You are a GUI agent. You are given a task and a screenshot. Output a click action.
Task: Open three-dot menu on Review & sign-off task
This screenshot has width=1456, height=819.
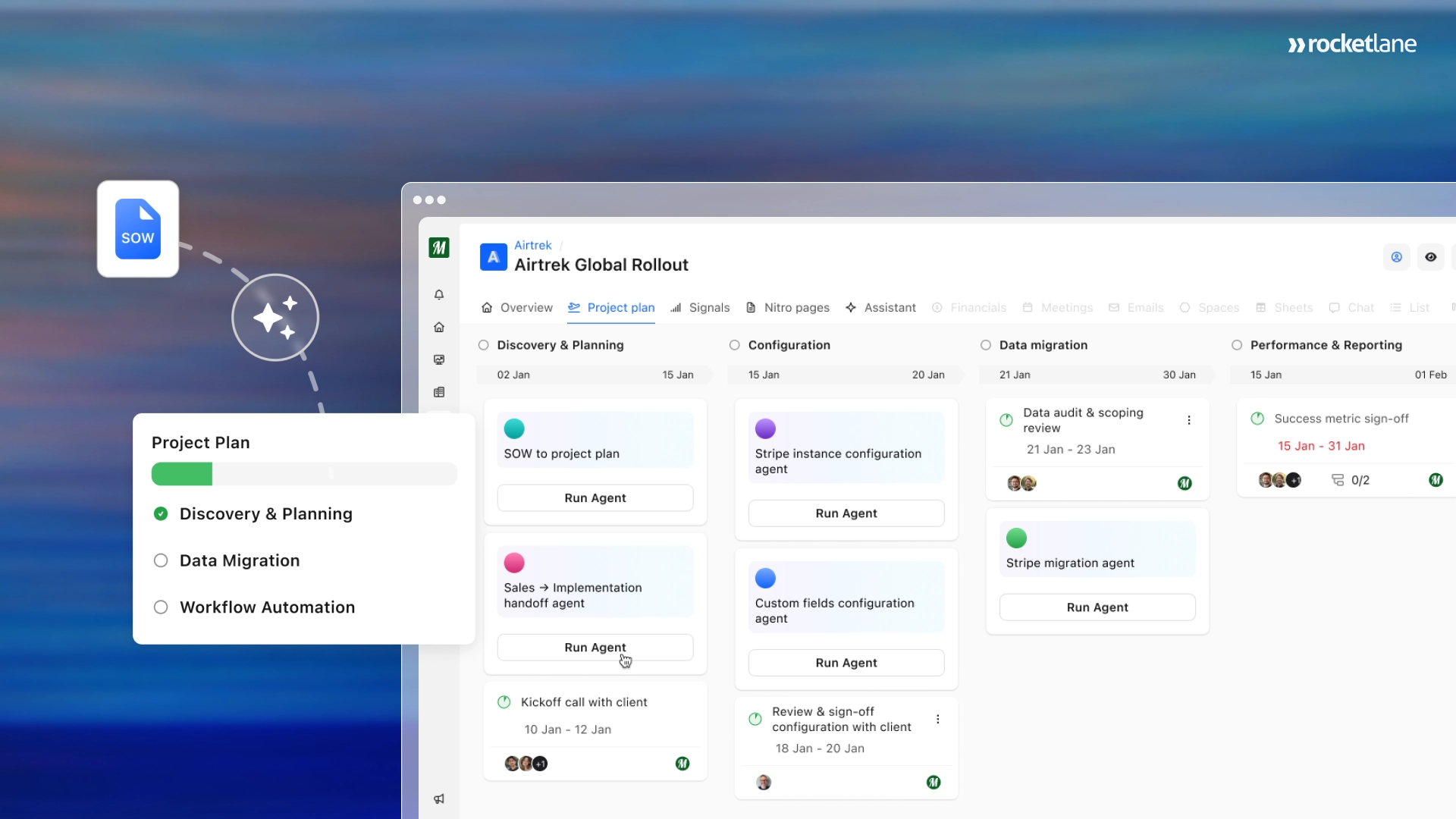[938, 719]
